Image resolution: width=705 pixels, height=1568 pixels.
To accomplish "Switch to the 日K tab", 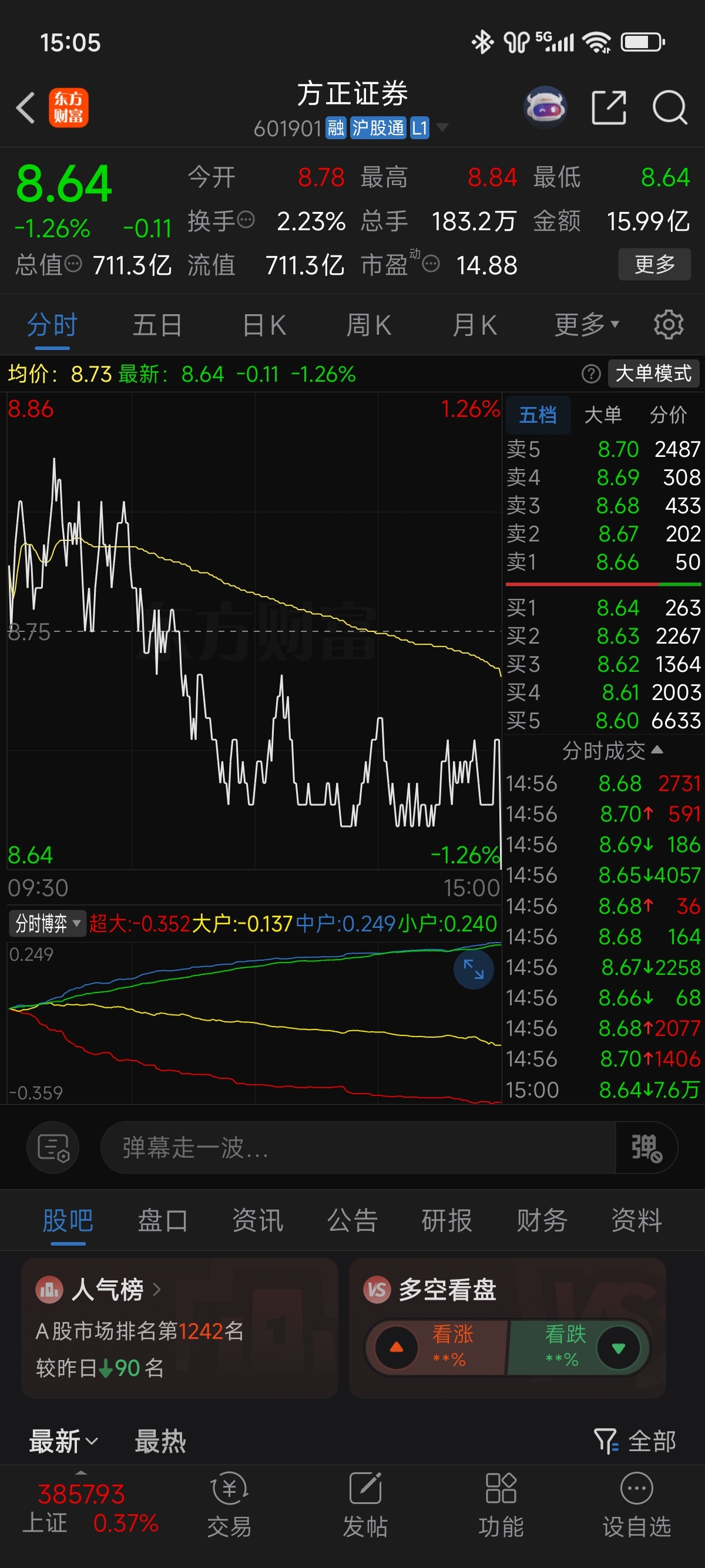I will coord(264,324).
